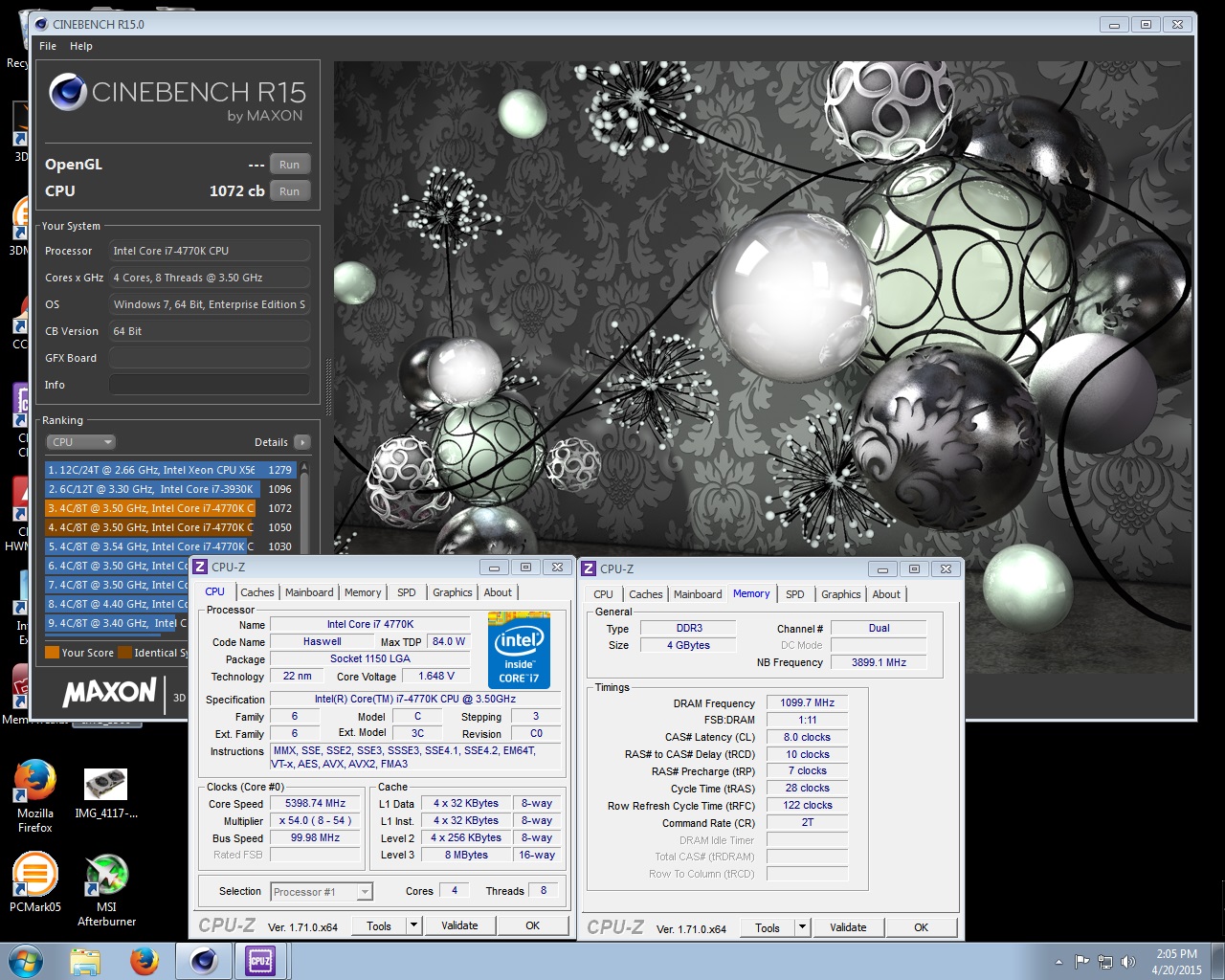Open Cinebench Help menu
This screenshot has height=980, width=1225.
[81, 46]
